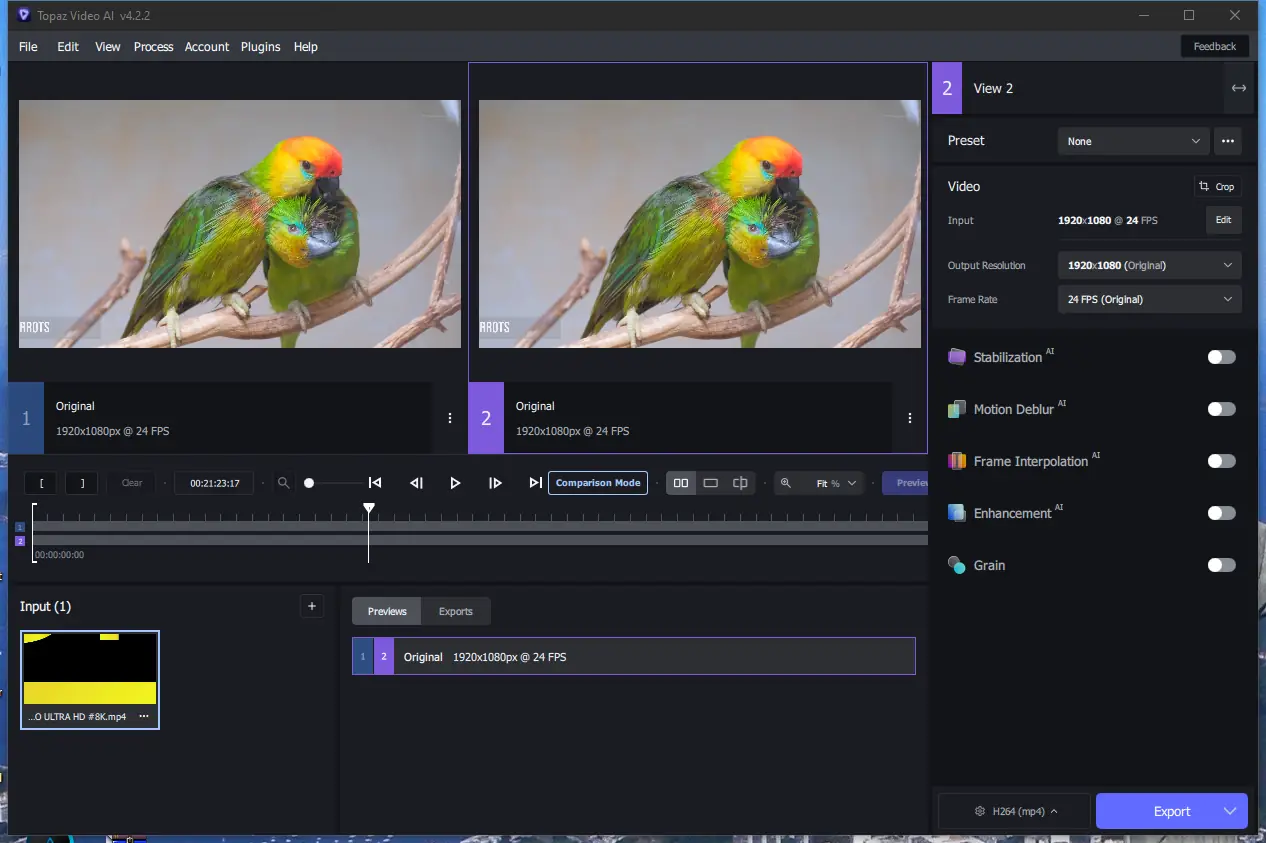Open the Process menu
This screenshot has width=1266, height=843.
153,47
